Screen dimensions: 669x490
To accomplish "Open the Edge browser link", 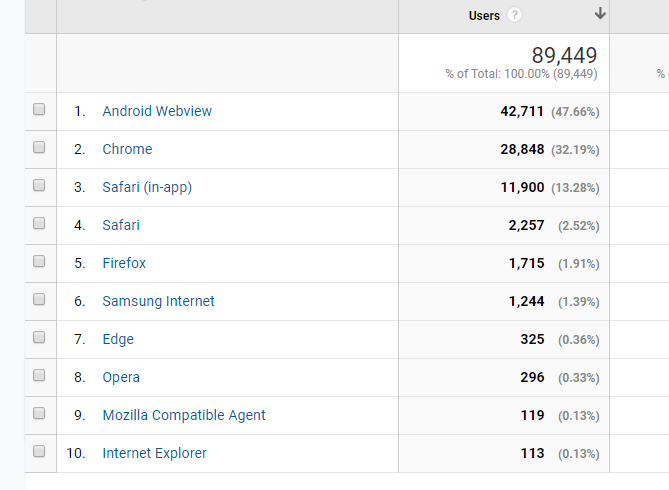I will (x=118, y=339).
